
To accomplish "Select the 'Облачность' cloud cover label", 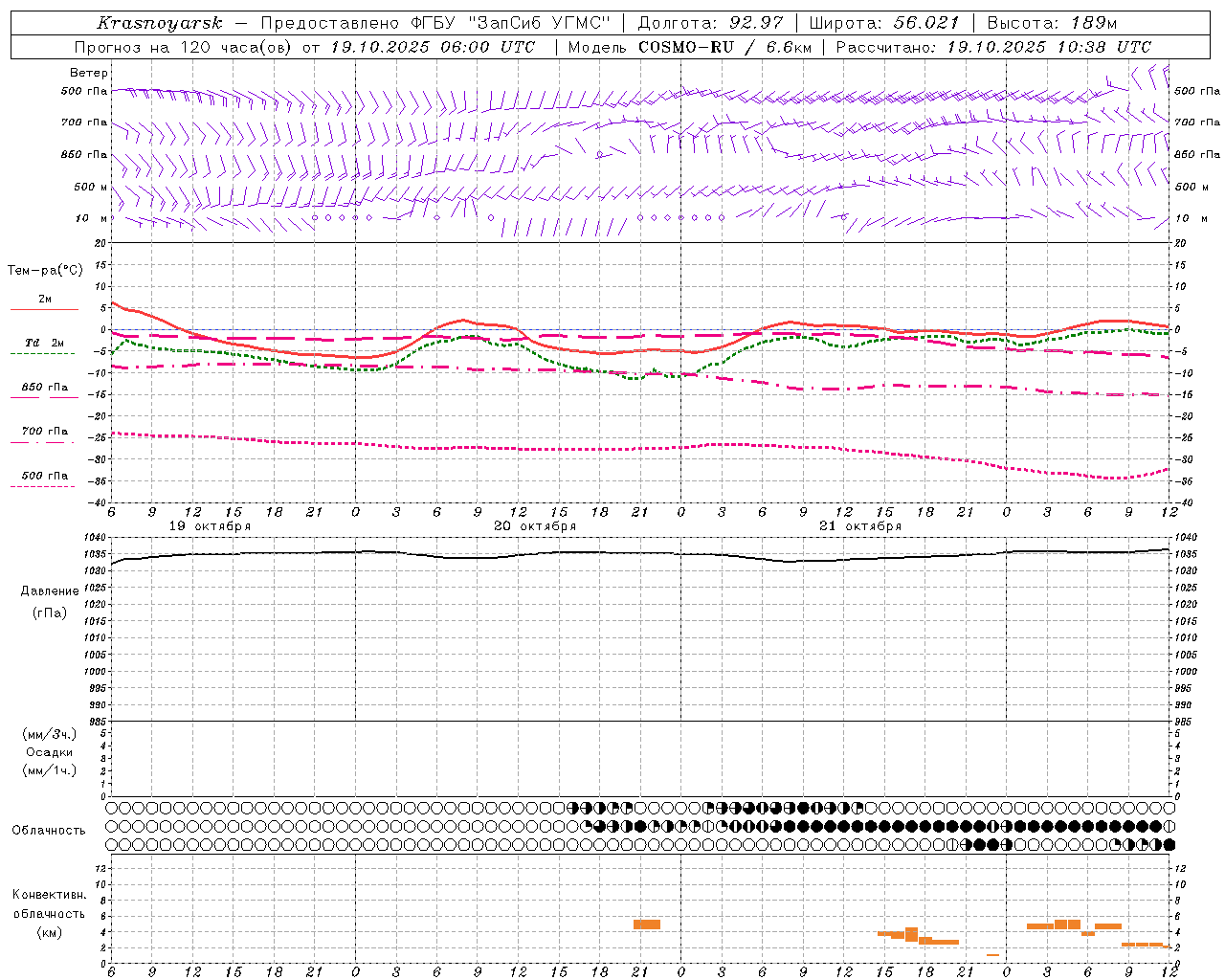I will click(49, 831).
